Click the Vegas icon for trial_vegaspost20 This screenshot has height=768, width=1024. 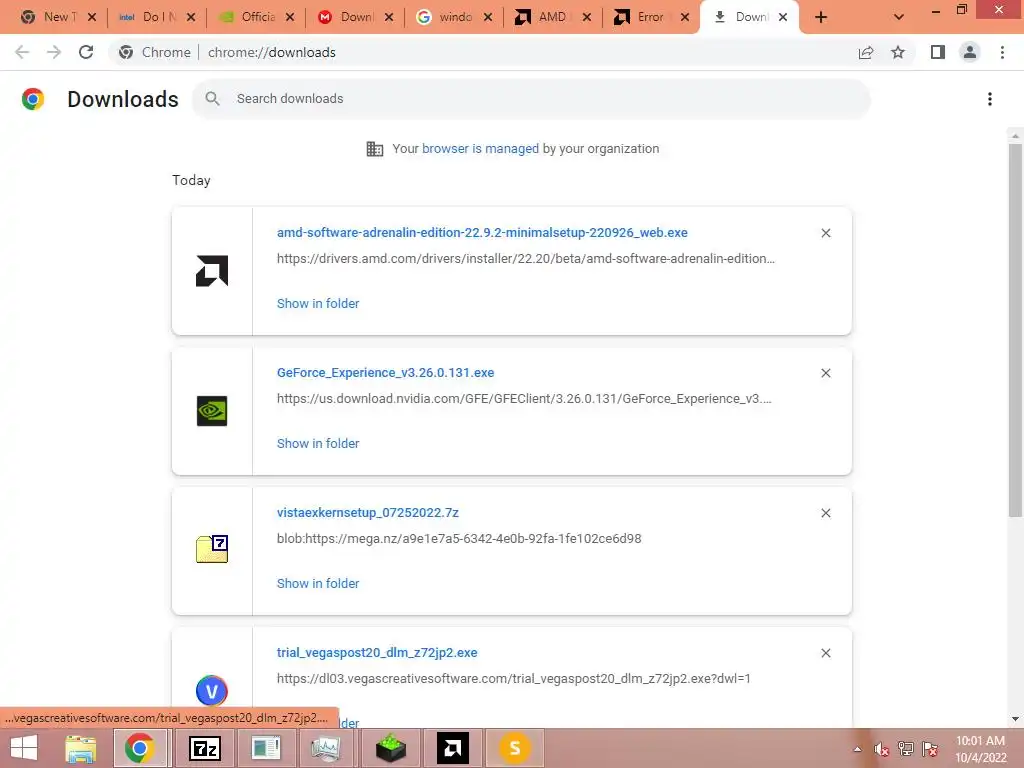coord(212,690)
